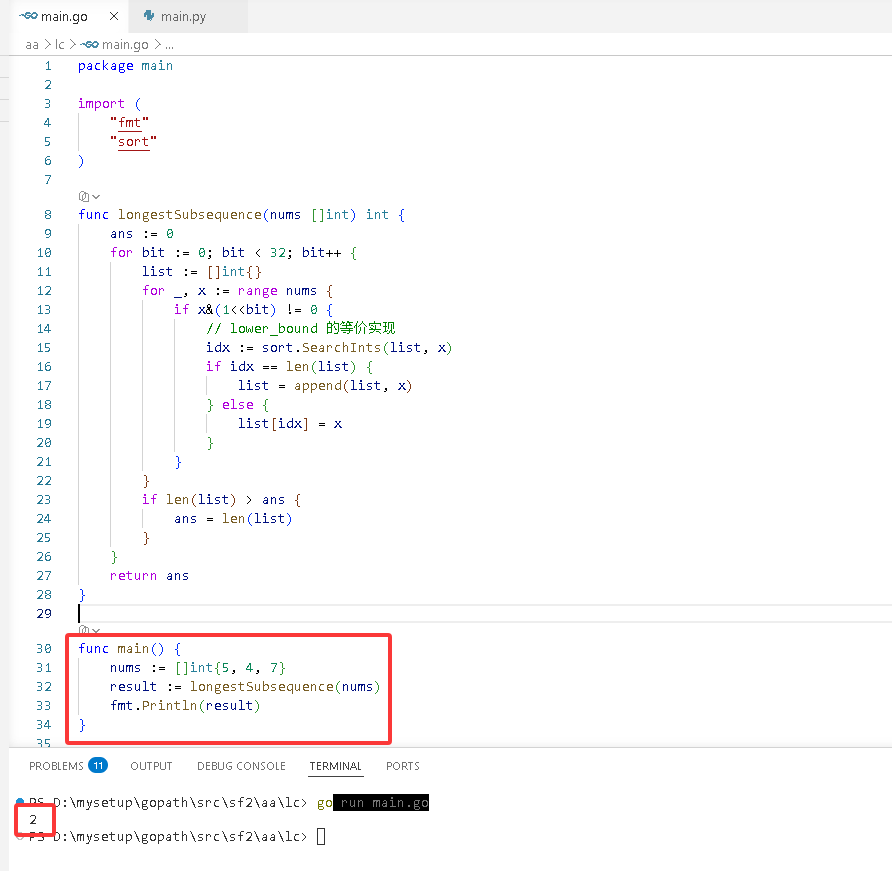
Task: Click the longestSubsequence function name on line 8
Action: coord(189,214)
